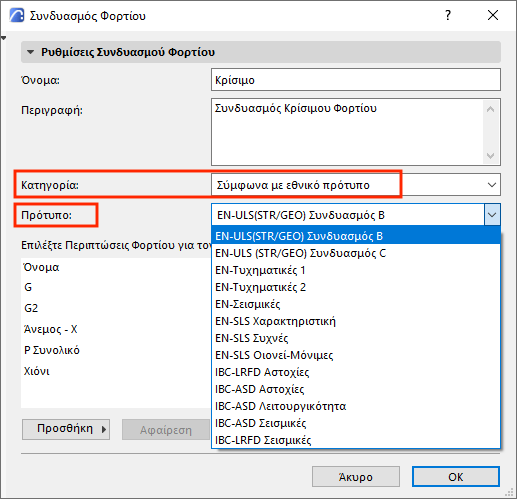
Task: Collapse the Ρυθμίσεις Συνδυασμού Φορτίου panel
Action: point(31,52)
